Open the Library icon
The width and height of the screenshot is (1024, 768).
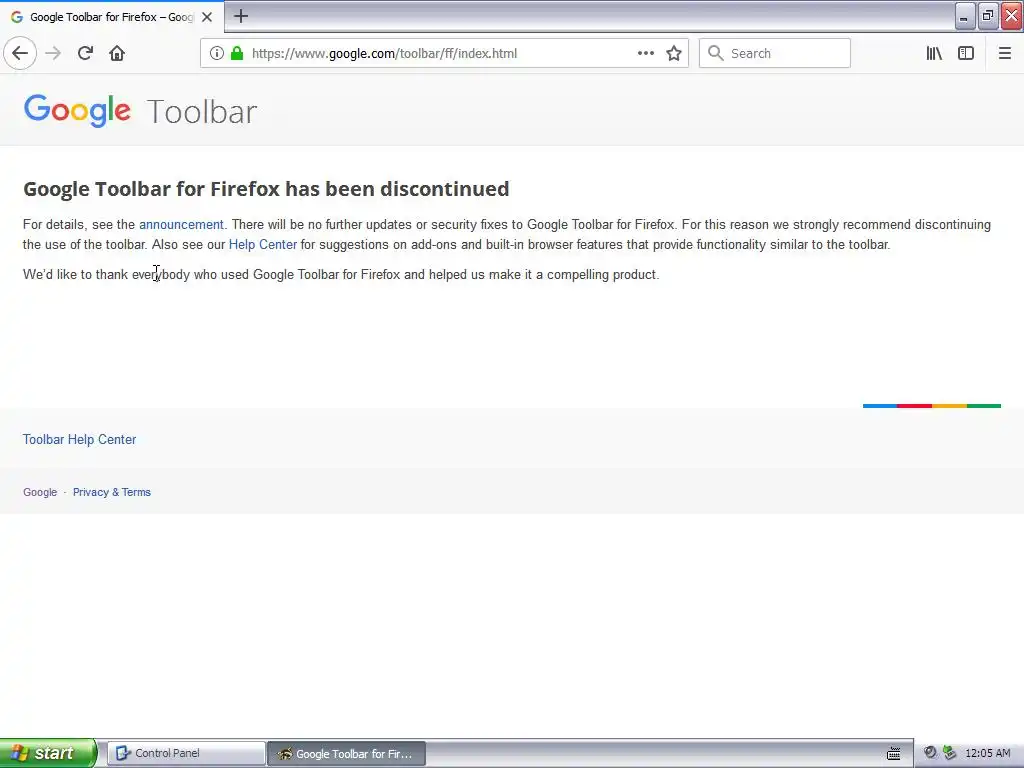click(934, 54)
